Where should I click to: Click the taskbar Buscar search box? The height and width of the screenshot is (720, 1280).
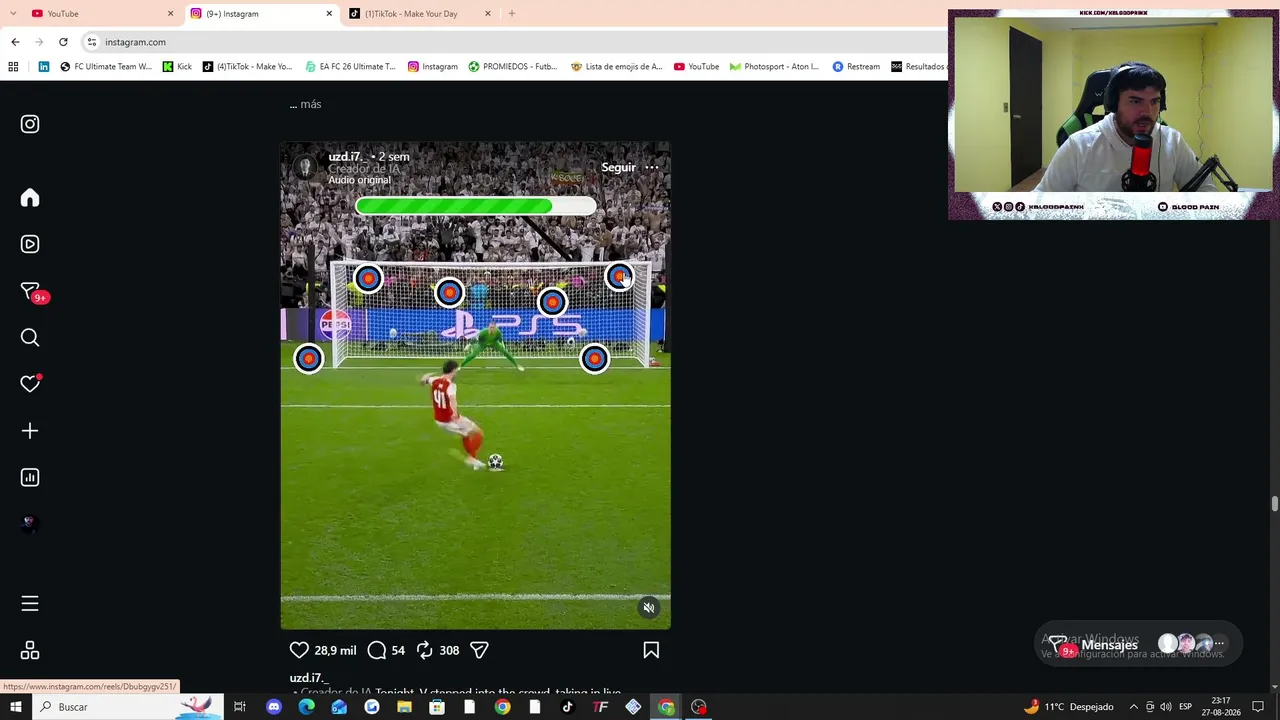click(x=130, y=707)
